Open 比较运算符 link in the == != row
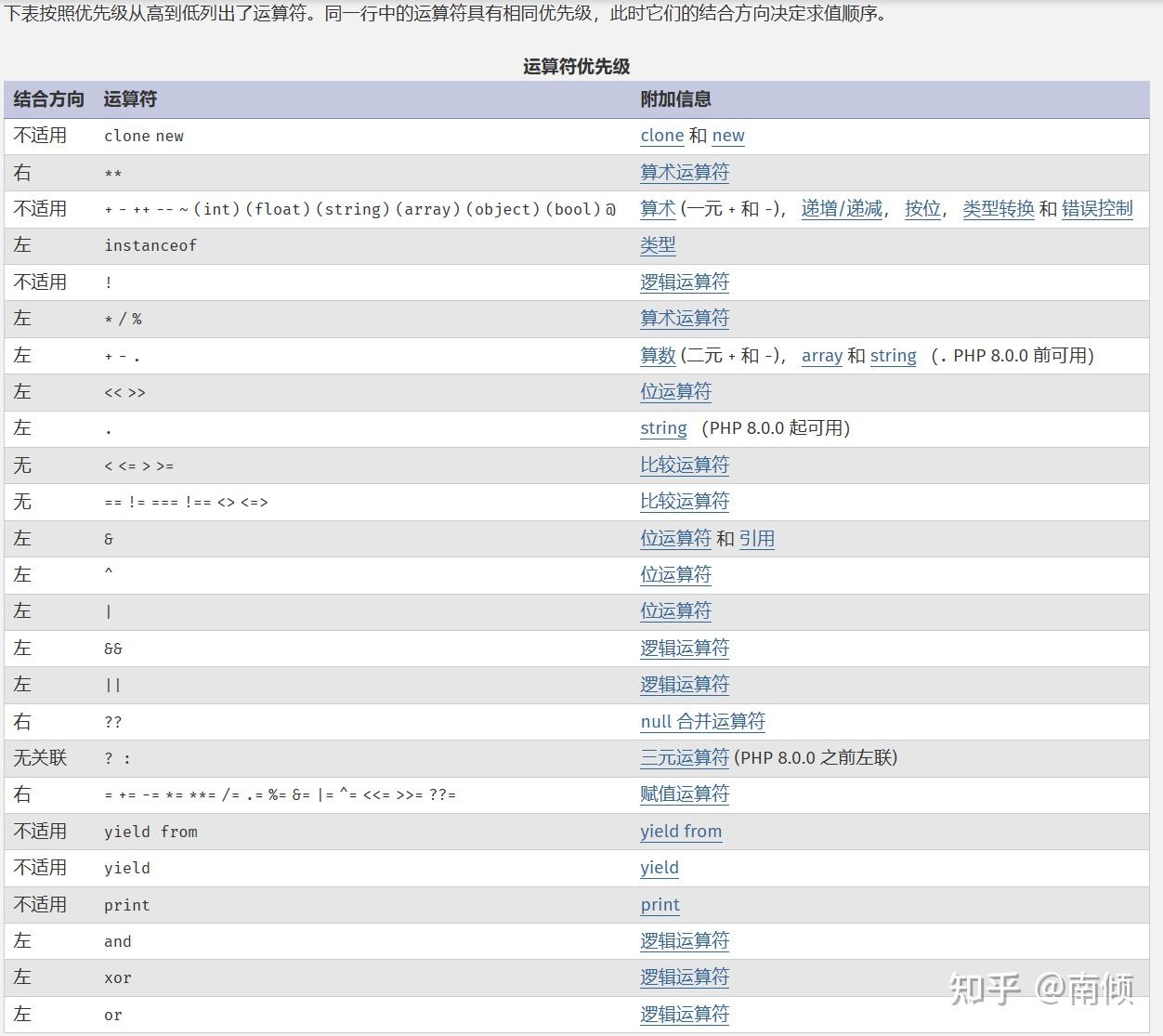 click(685, 502)
